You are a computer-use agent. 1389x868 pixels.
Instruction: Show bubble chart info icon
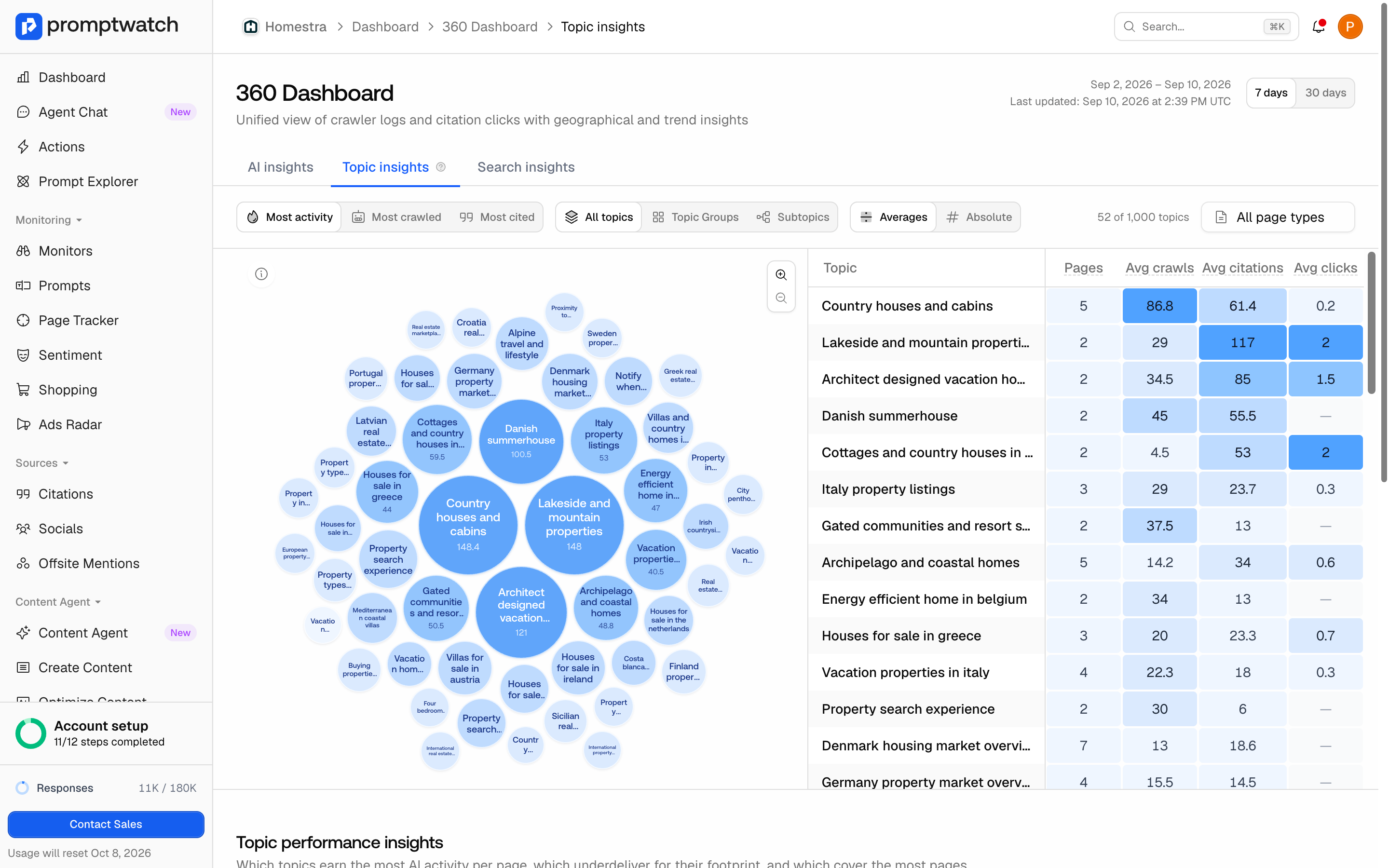pyautogui.click(x=261, y=274)
